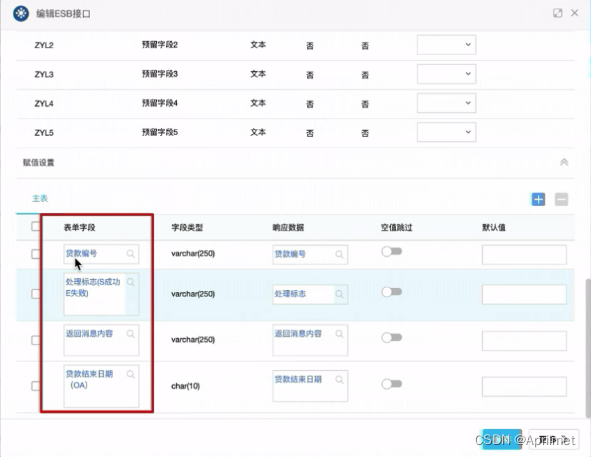Viewport: 591px width, 457px height.
Task: Click the 默认值 column header
Action: pos(494,227)
